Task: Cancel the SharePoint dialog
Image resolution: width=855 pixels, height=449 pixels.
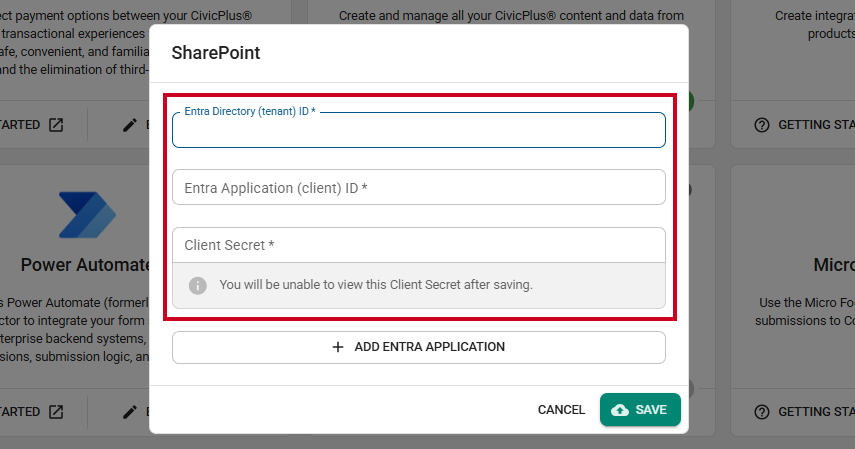Action: click(x=561, y=410)
